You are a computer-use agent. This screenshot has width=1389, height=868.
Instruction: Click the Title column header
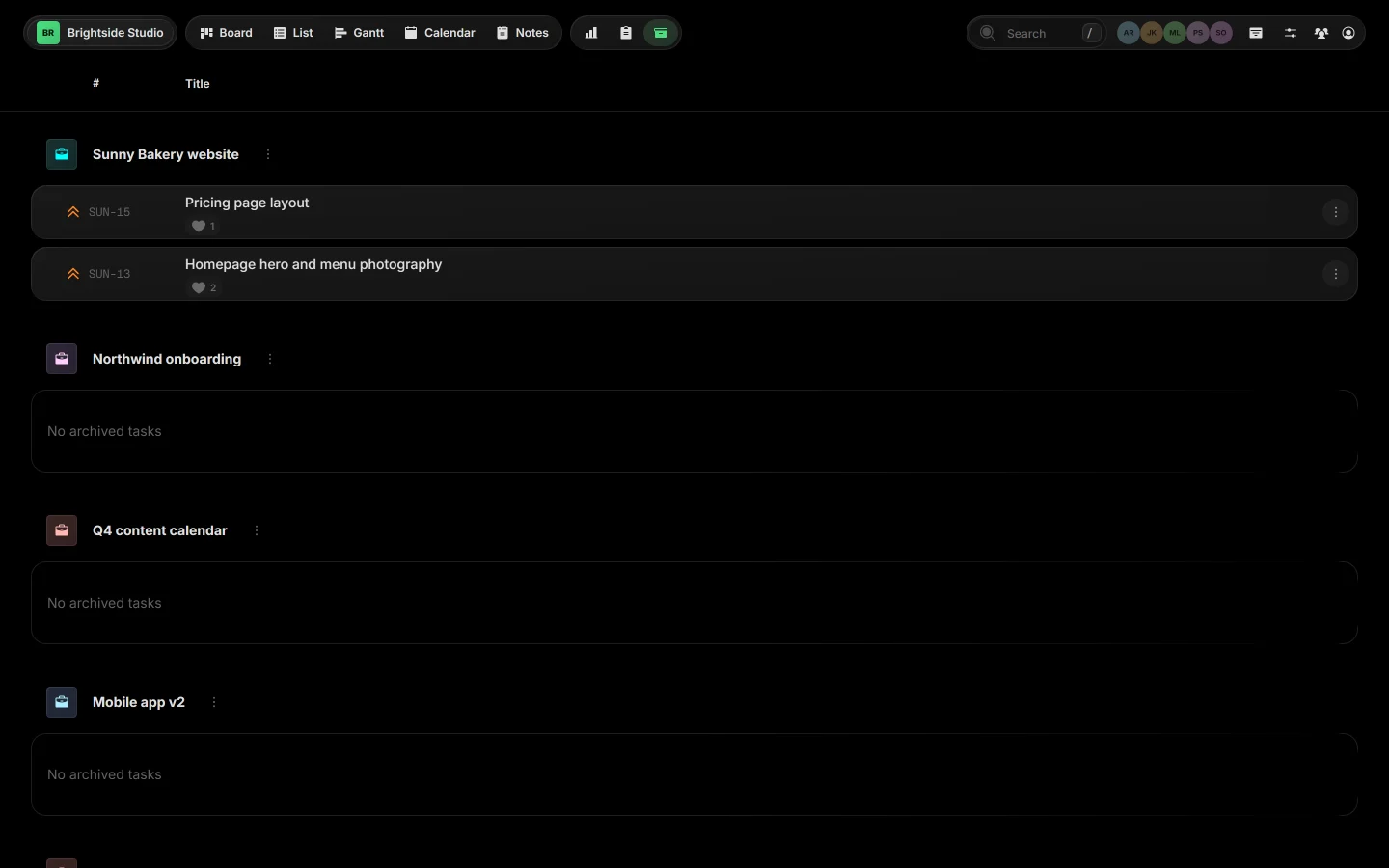pos(198,83)
